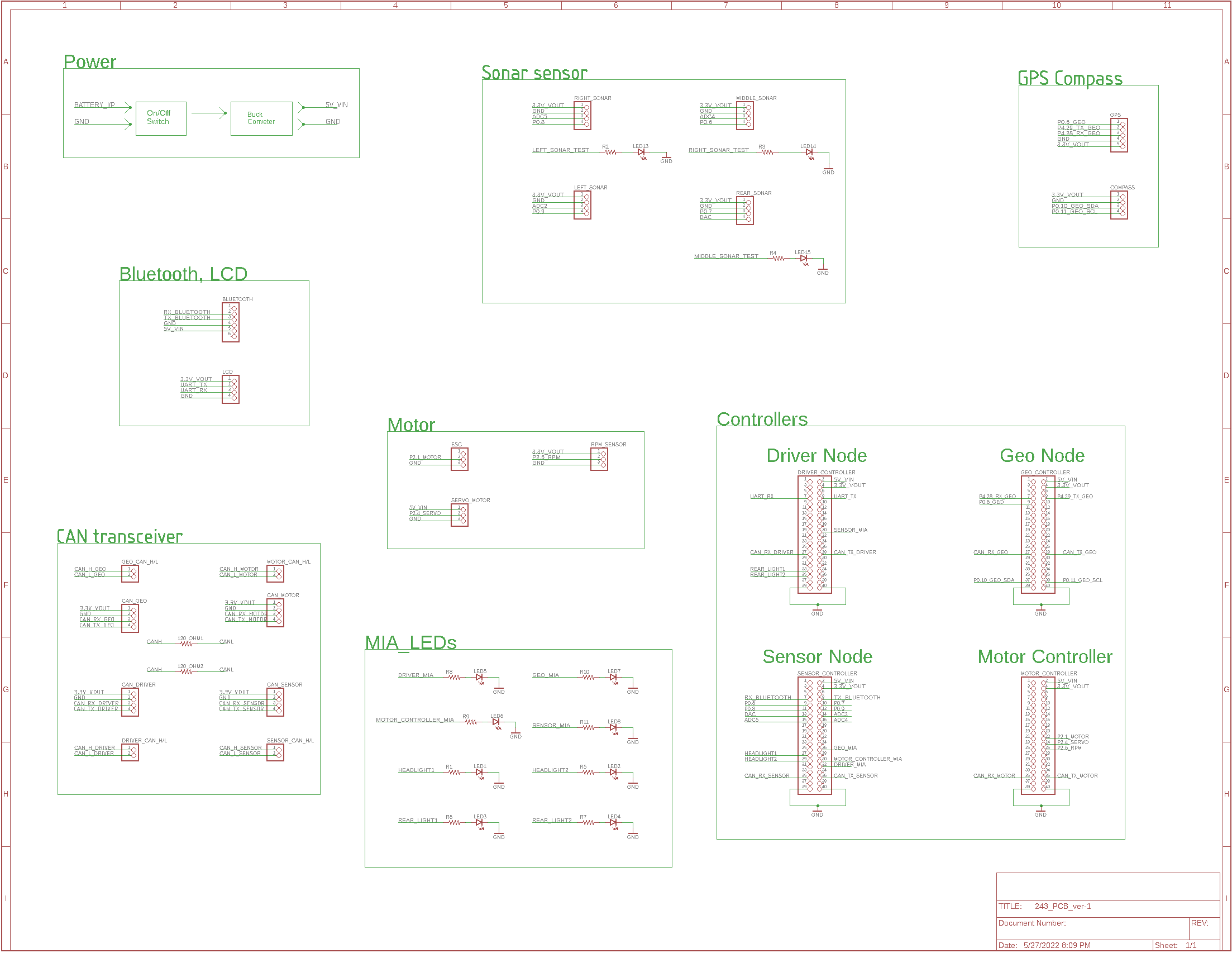
Task: Click the CAN_GEO connector symbol
Action: tap(130, 618)
